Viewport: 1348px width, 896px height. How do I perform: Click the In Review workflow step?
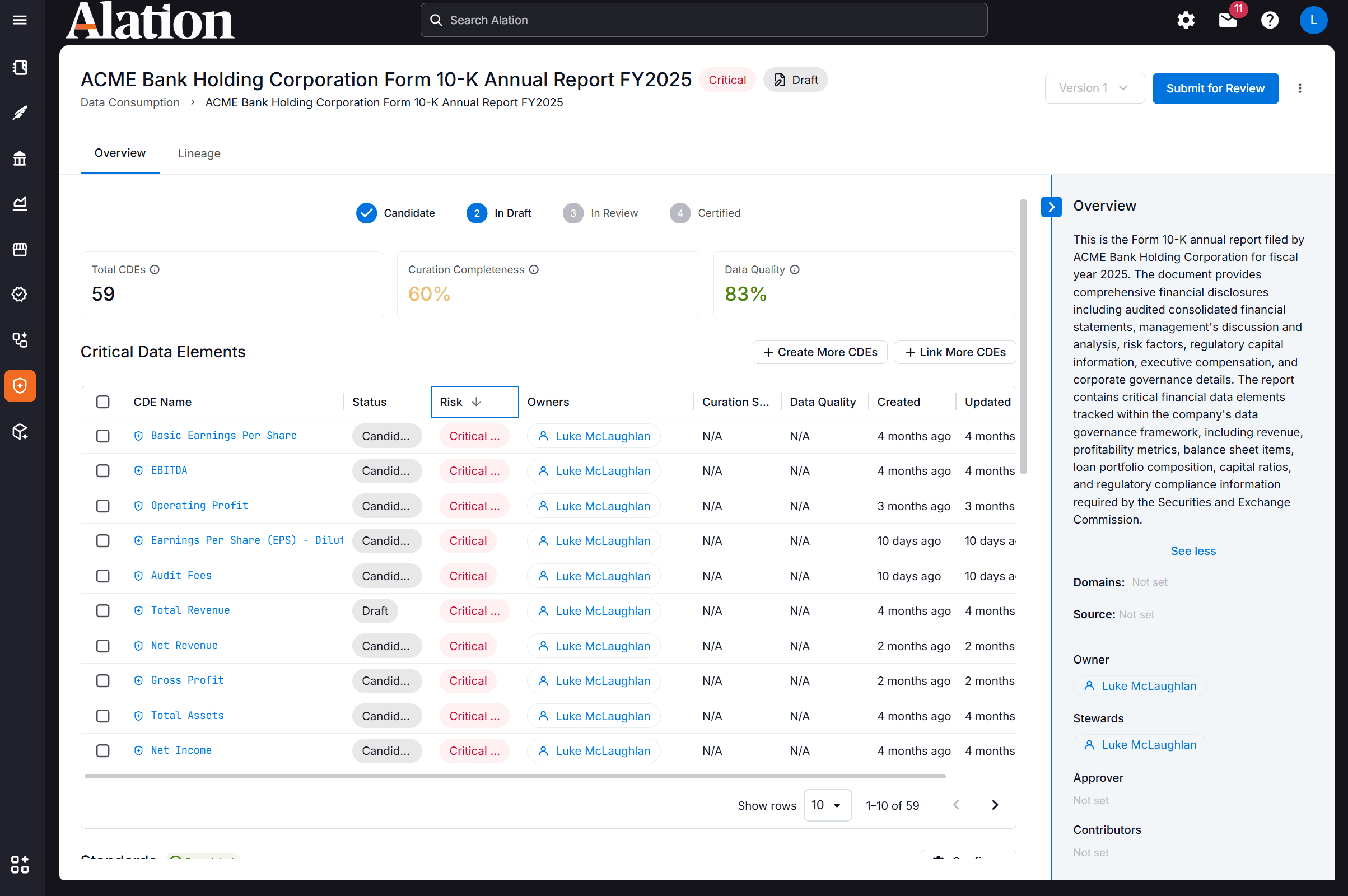pyautogui.click(x=600, y=213)
